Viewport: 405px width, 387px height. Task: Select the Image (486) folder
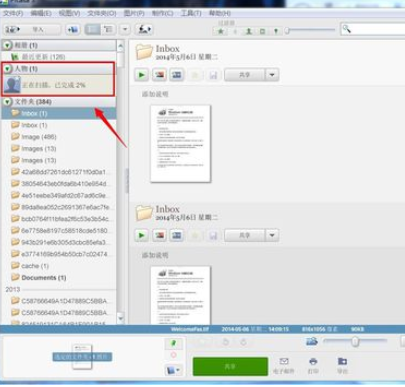[39, 137]
